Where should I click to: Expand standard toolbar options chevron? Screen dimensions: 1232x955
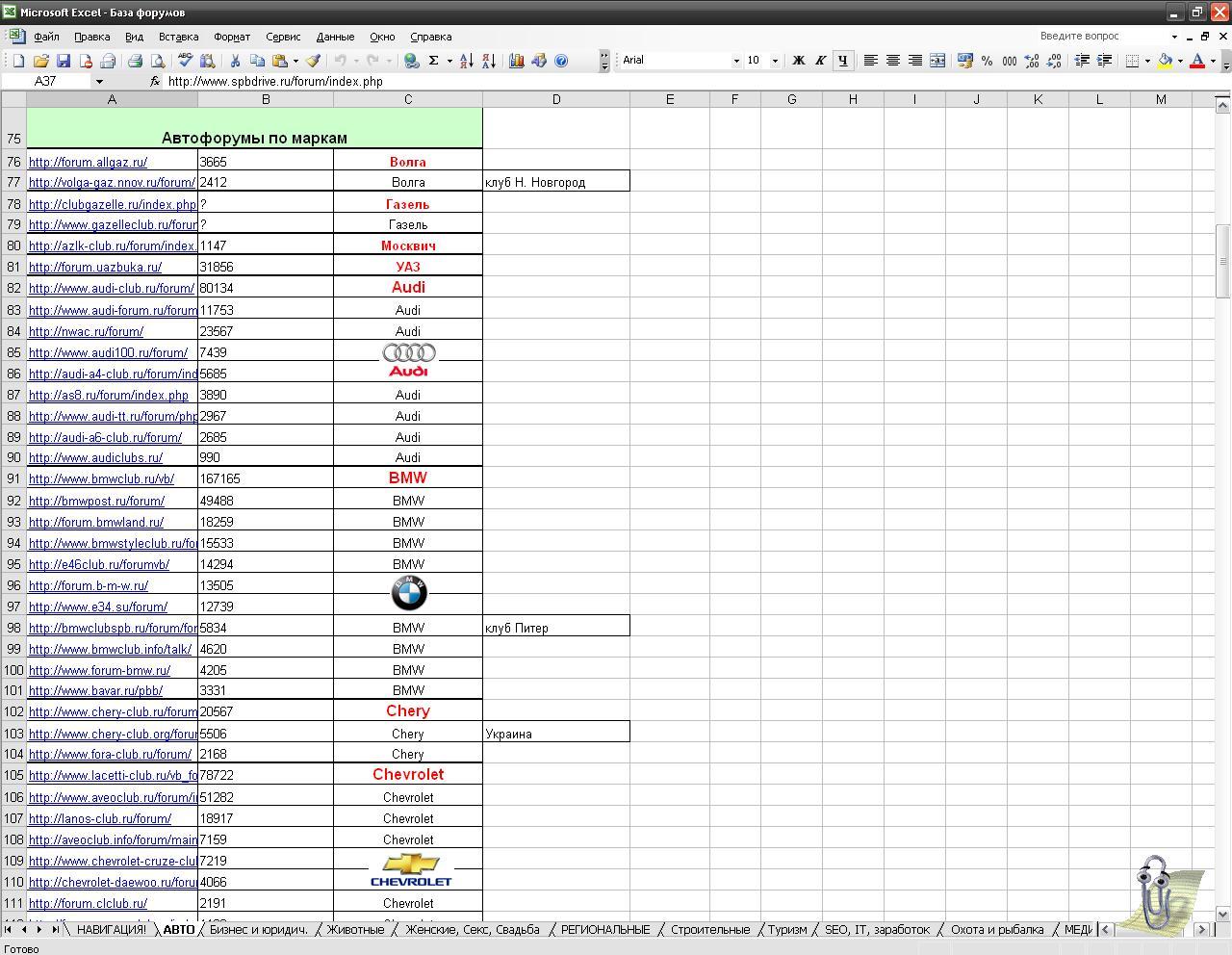pos(604,61)
